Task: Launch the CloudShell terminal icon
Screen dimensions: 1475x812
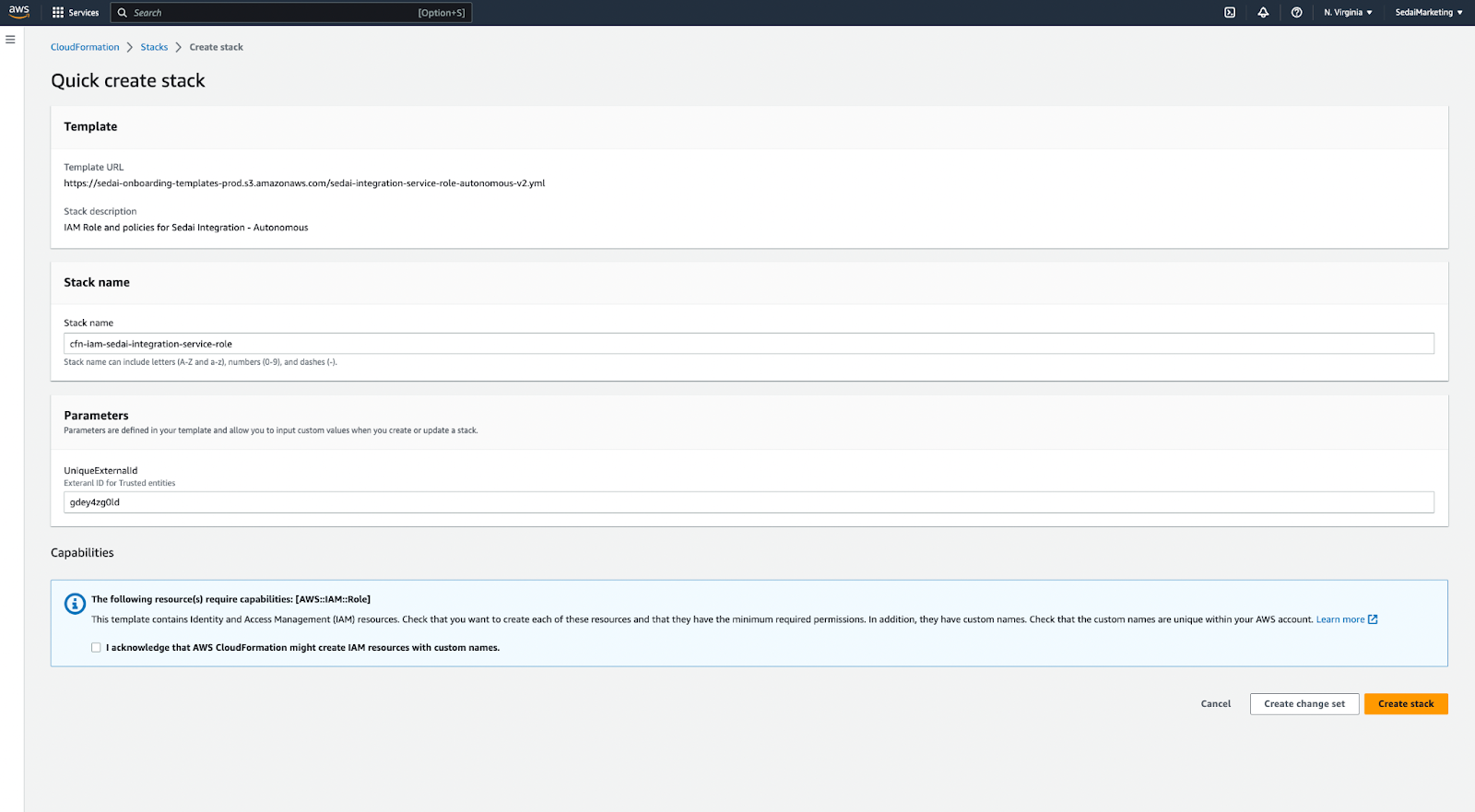Action: click(1230, 13)
